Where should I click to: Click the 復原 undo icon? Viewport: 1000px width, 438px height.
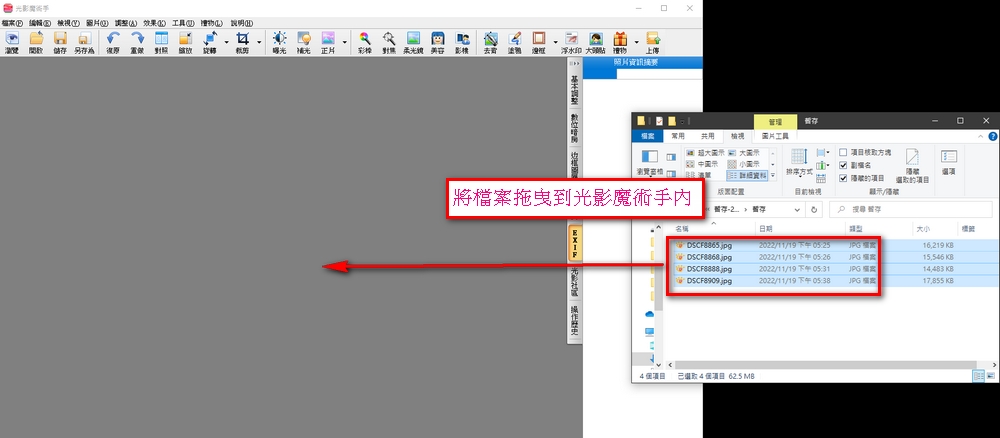pyautogui.click(x=113, y=42)
